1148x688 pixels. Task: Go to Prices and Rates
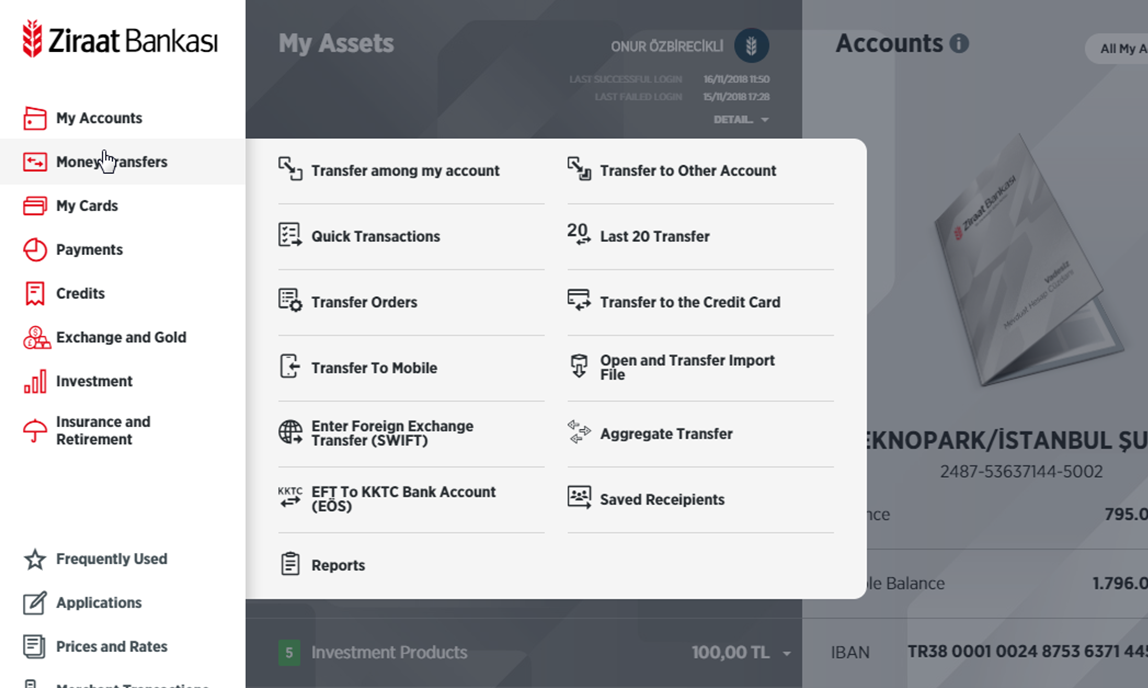click(x=111, y=647)
